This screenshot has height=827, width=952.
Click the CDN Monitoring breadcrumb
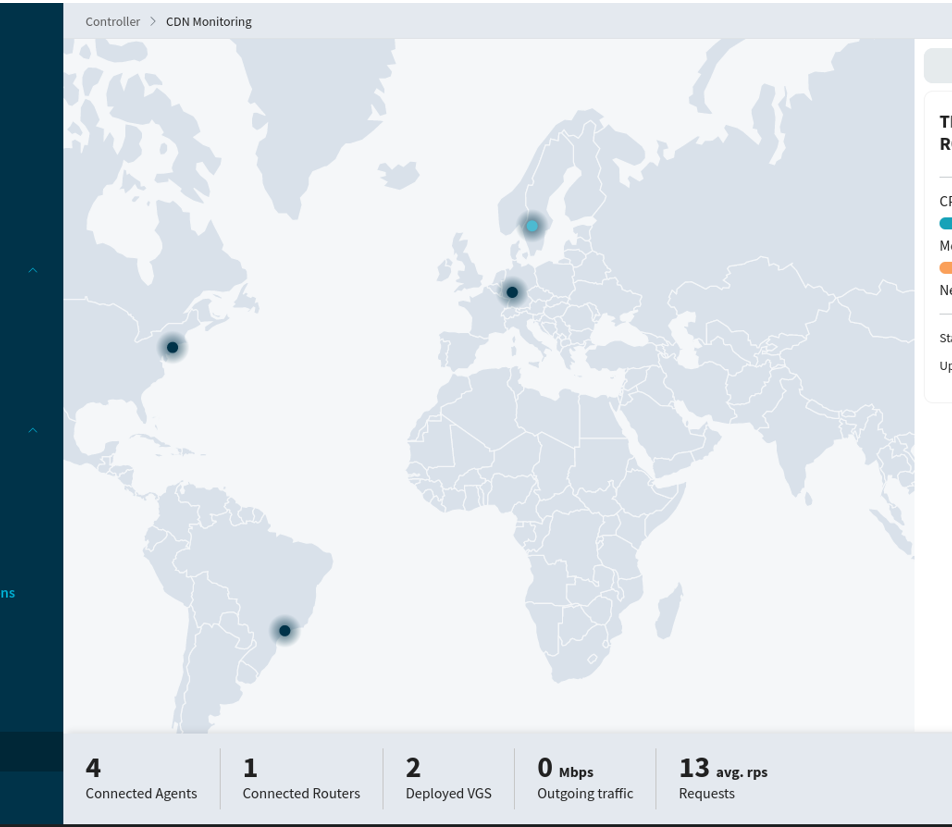(x=209, y=21)
